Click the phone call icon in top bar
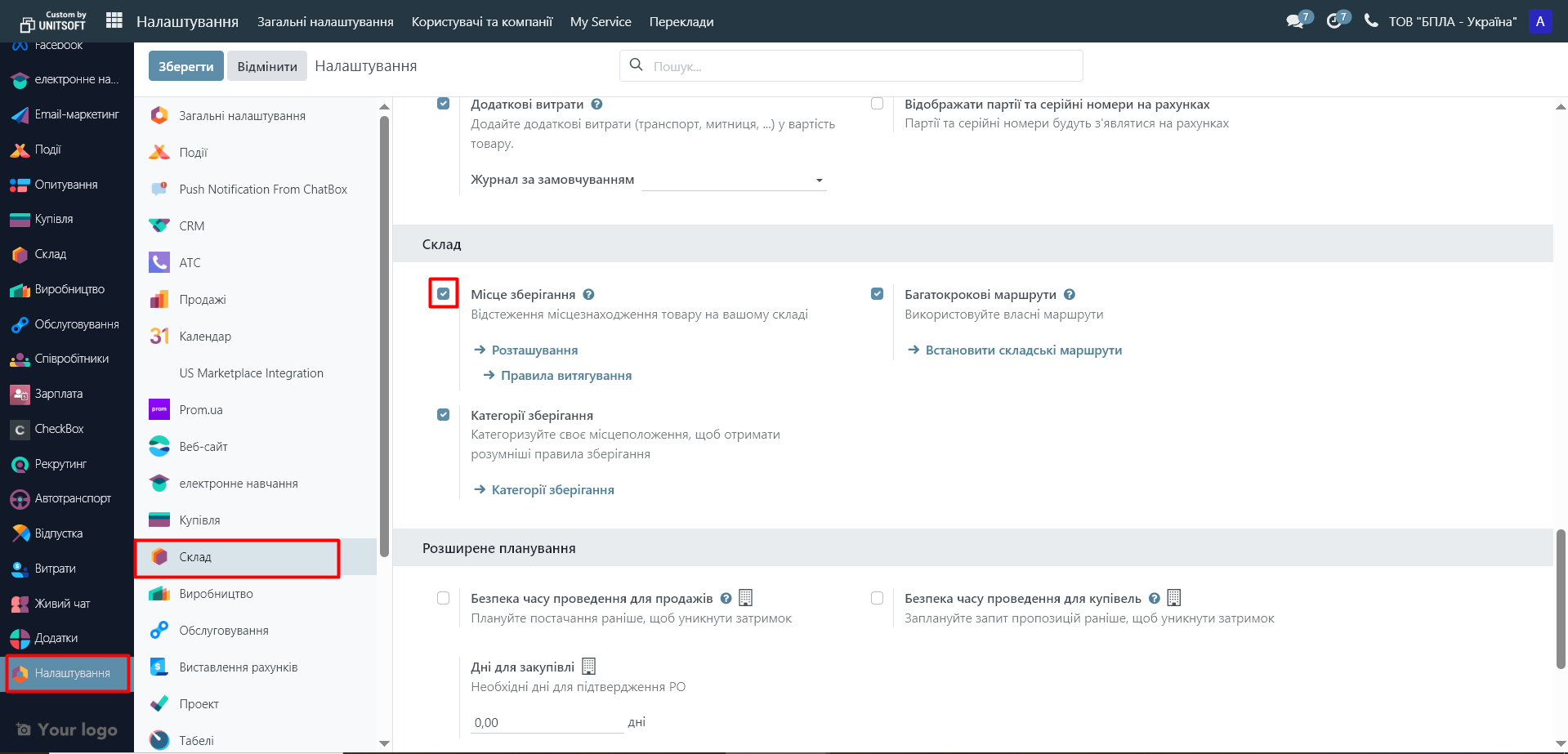The image size is (1568, 754). [1371, 21]
